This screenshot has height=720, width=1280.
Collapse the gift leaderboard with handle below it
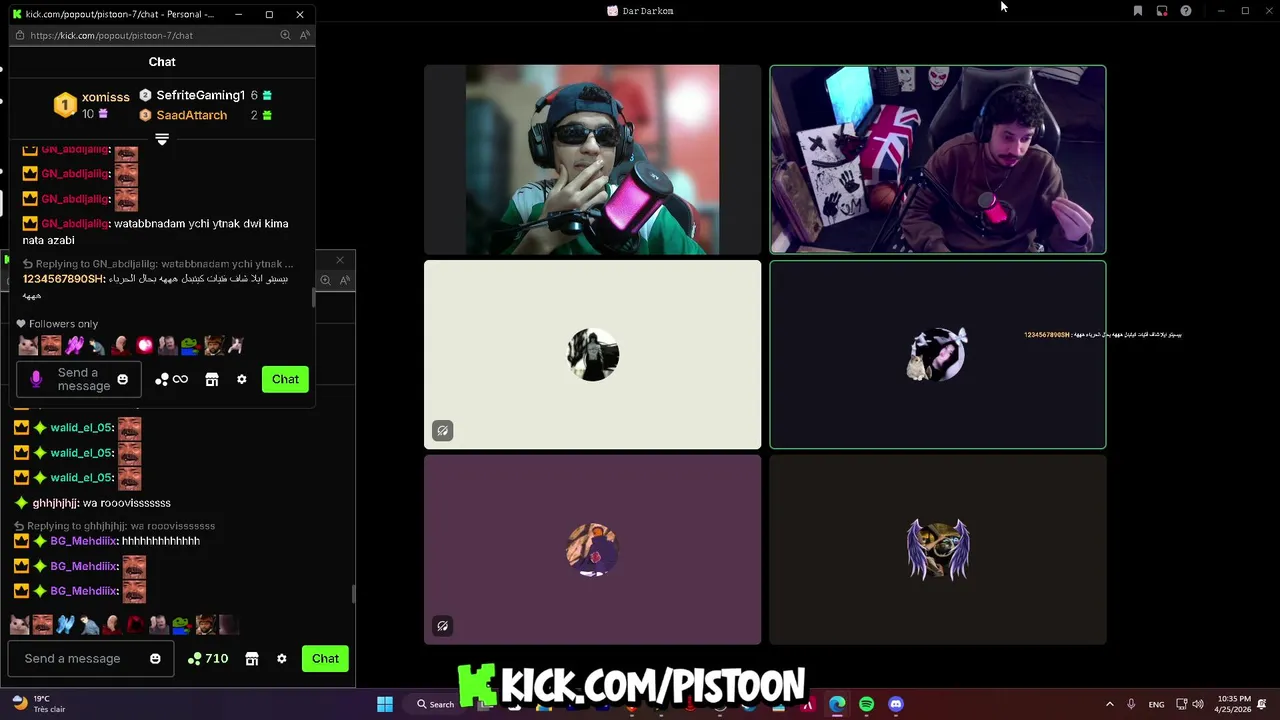click(x=162, y=139)
